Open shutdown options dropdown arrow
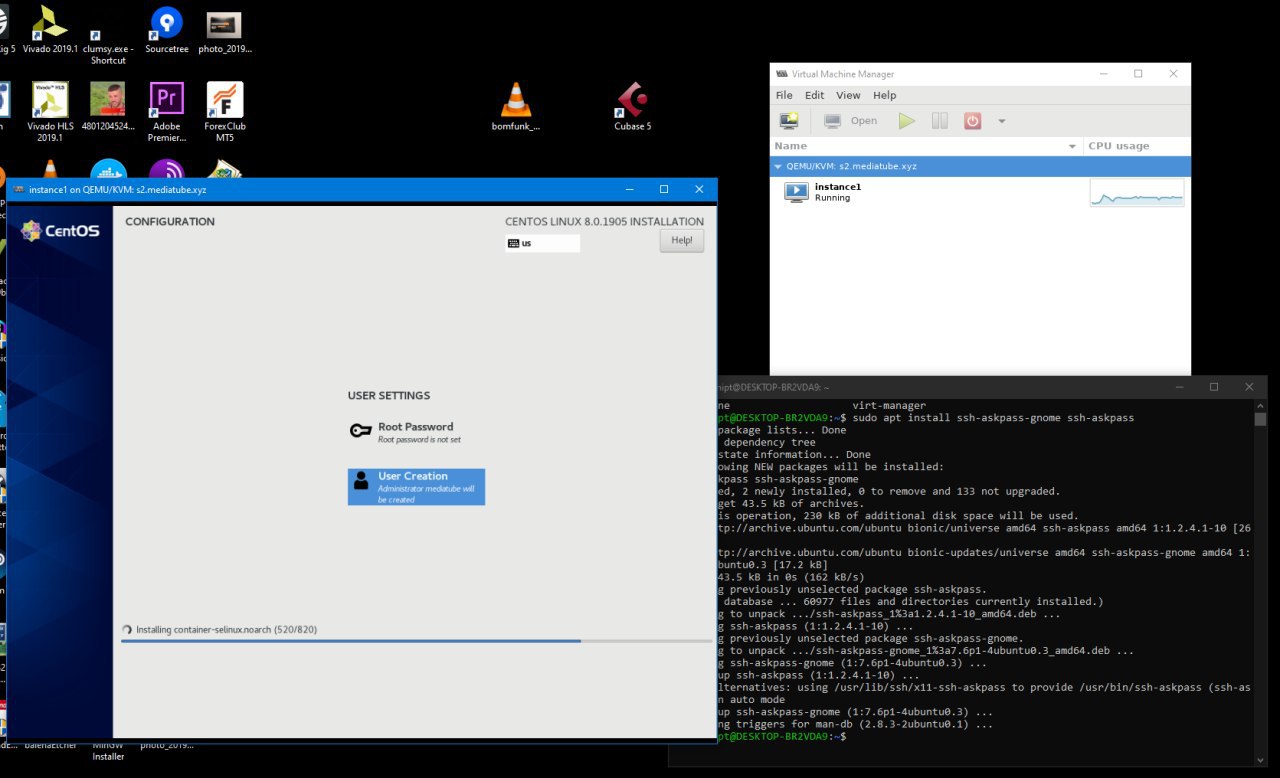This screenshot has width=1280, height=778. tap(1001, 122)
